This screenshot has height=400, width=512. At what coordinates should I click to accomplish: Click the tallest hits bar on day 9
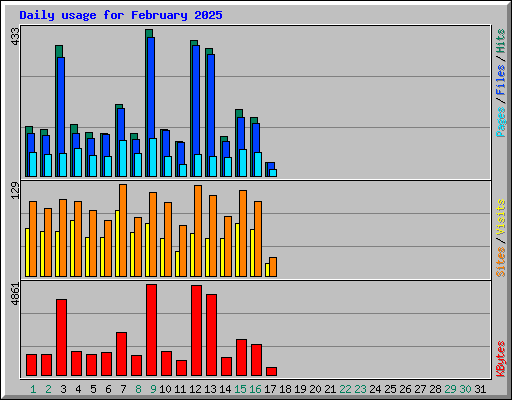click(149, 103)
